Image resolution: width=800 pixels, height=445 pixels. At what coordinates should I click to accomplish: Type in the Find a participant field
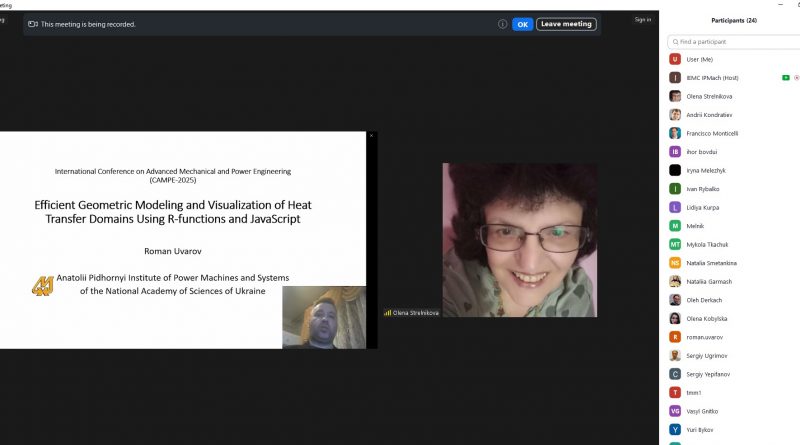[735, 42]
